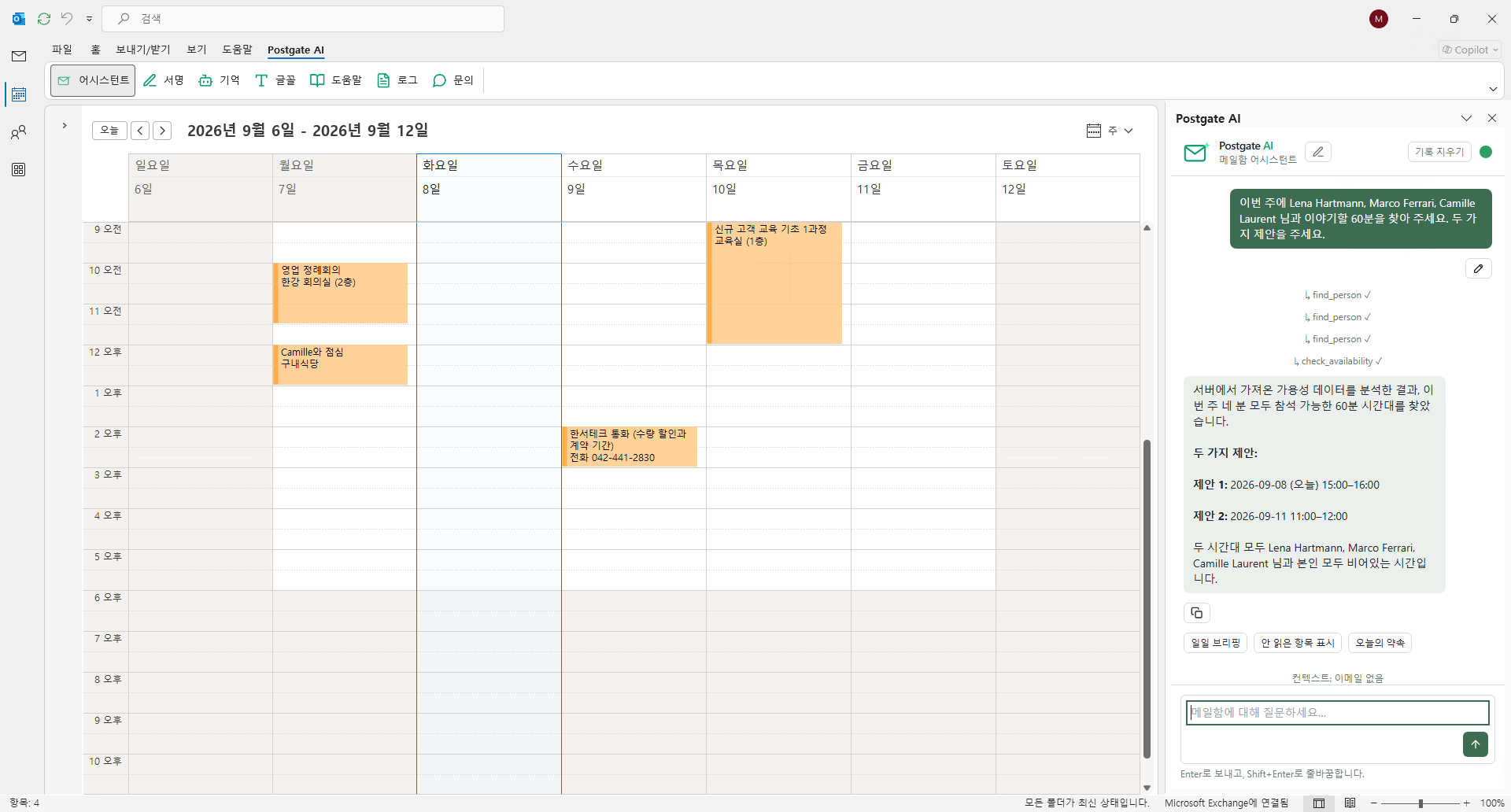This screenshot has width=1511, height=812.
Task: Go to previous week arrow
Action: coord(140,131)
